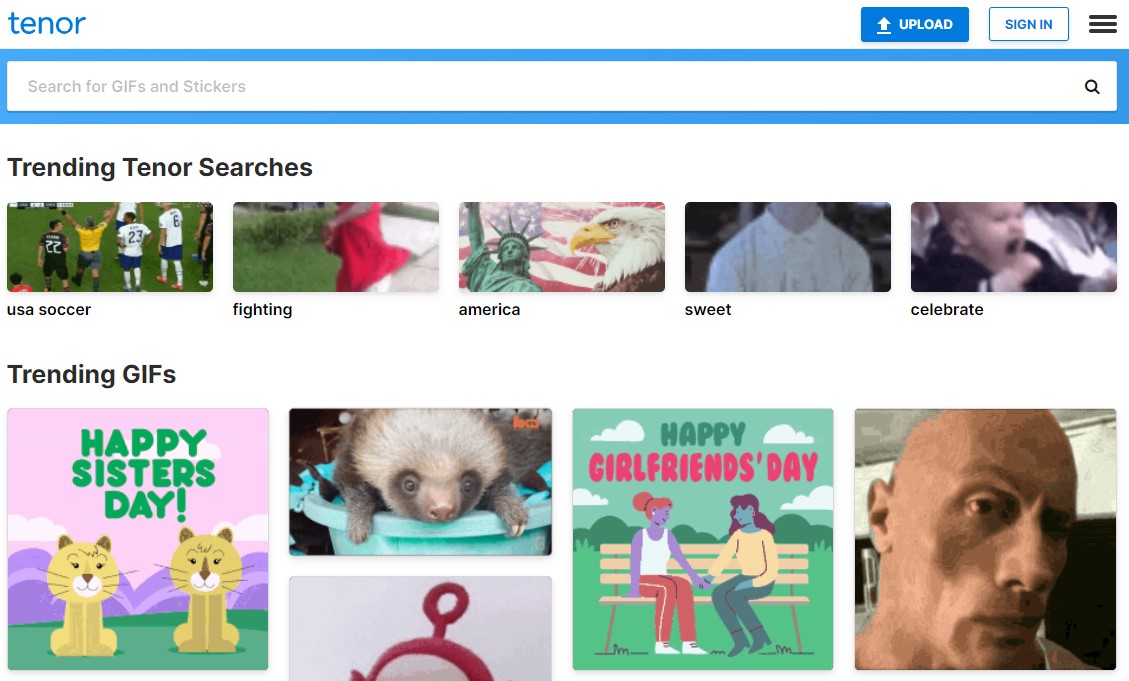Select the sweet text link
The width and height of the screenshot is (1129, 681).
708,310
